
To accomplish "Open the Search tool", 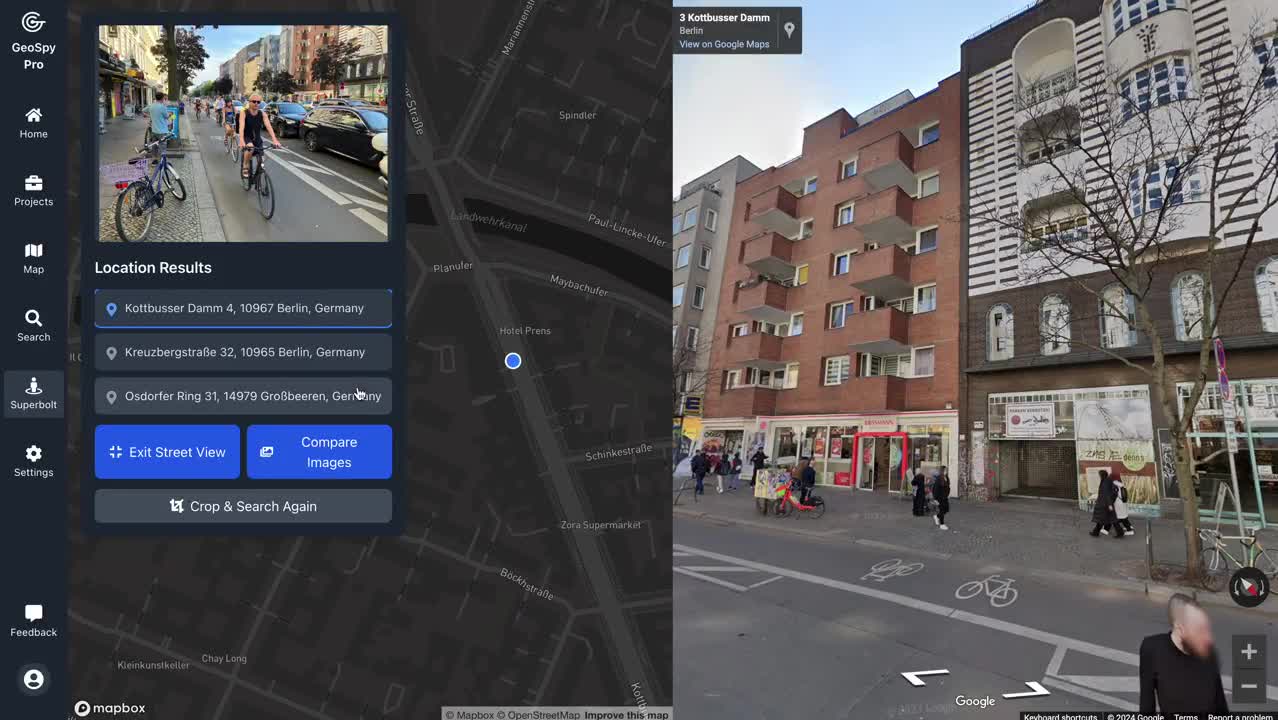I will (x=33, y=325).
